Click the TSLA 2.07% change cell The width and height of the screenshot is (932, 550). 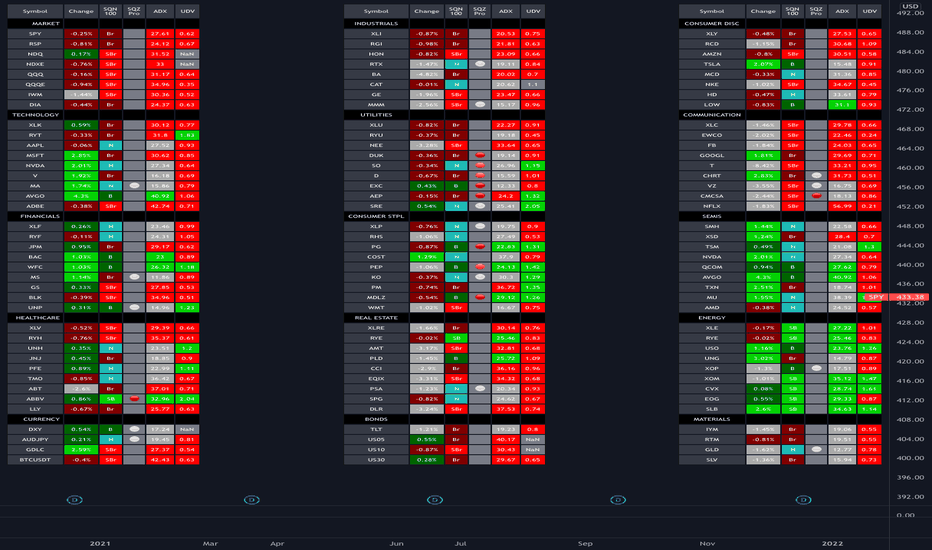pos(763,64)
